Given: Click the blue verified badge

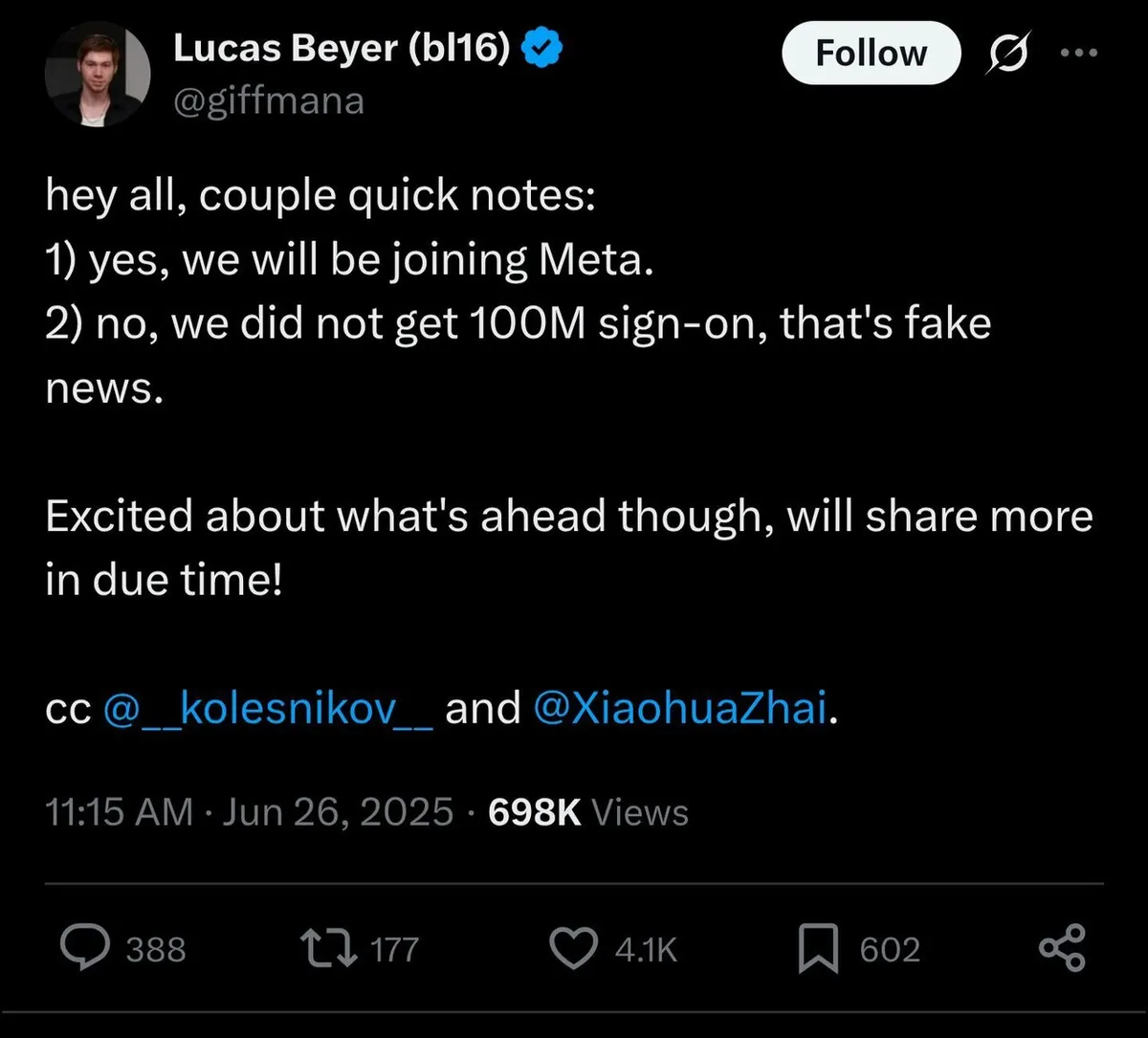Looking at the screenshot, I should click(x=541, y=49).
